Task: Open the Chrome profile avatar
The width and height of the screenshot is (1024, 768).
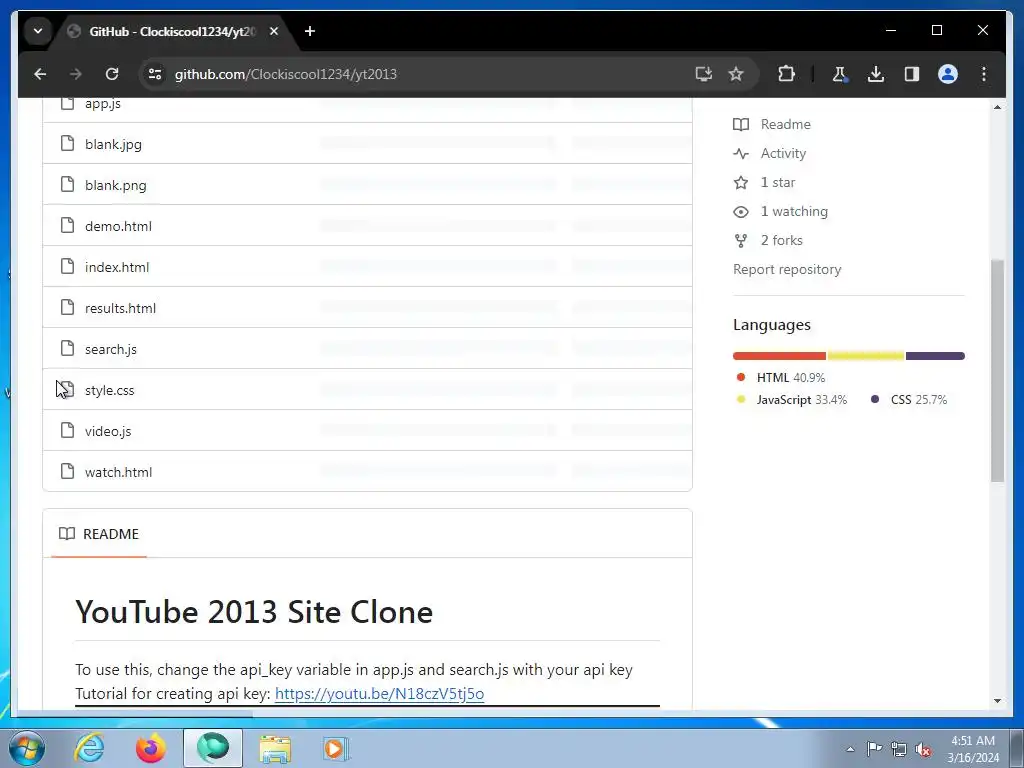Action: 948,74
